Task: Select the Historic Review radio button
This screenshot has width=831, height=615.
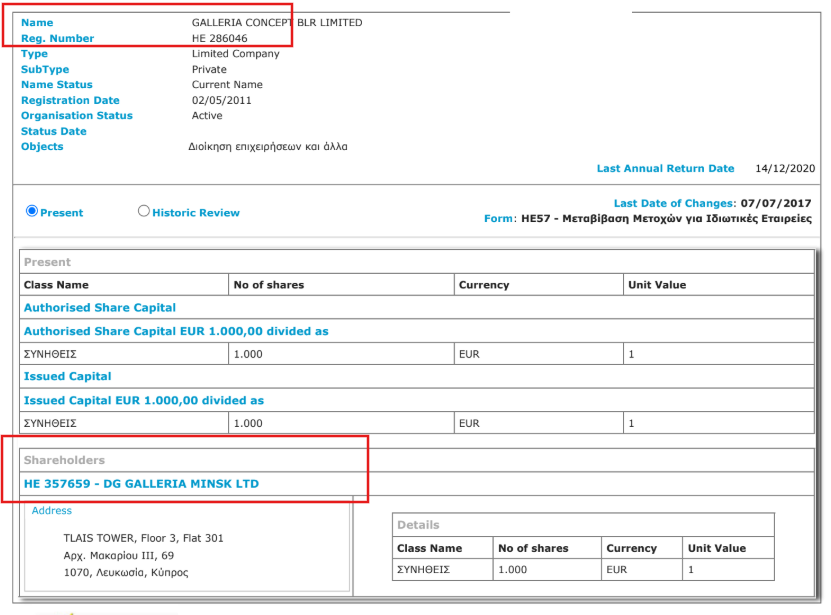Action: coord(144,211)
